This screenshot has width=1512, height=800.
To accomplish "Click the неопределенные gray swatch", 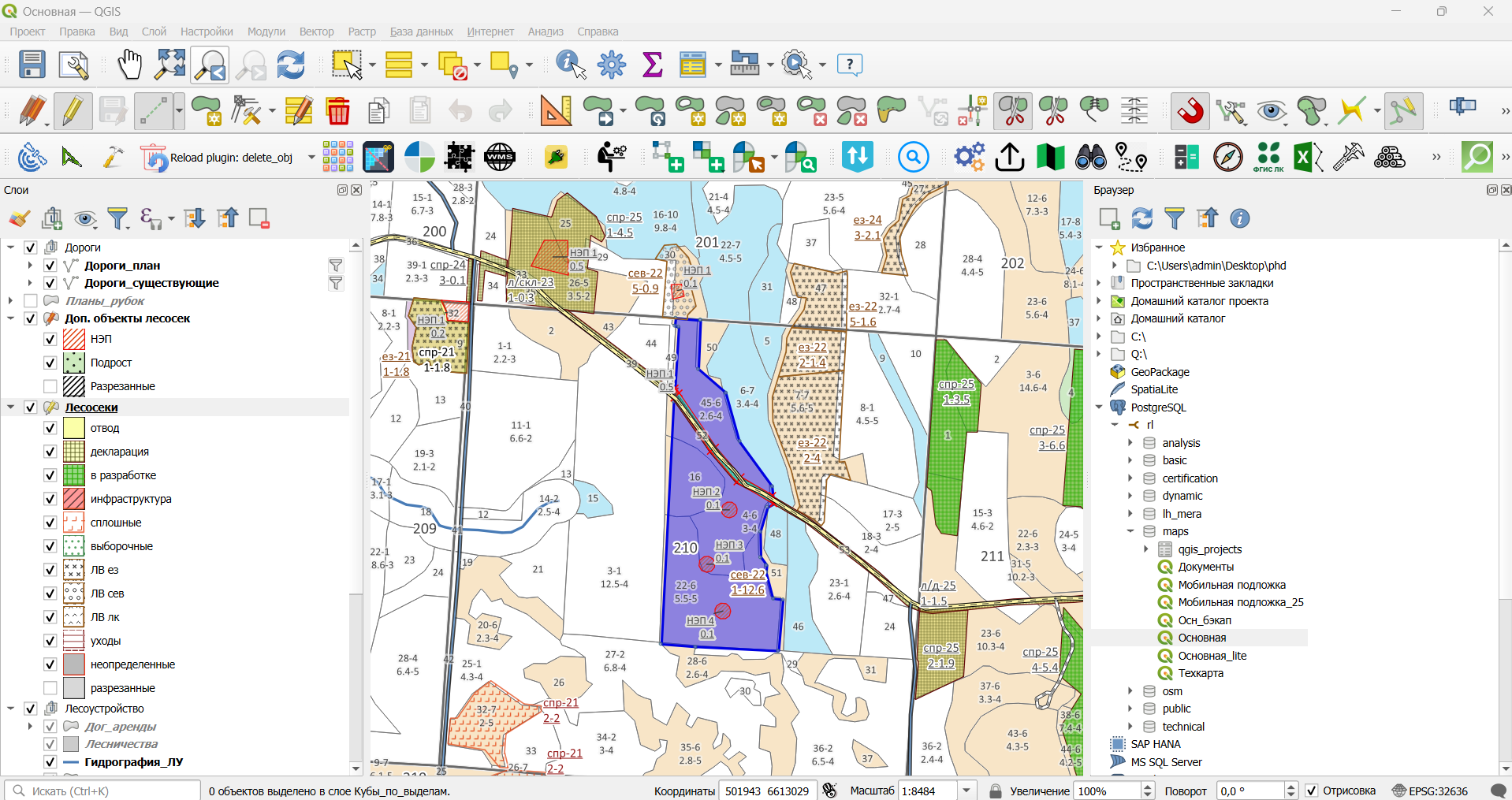I will (73, 664).
